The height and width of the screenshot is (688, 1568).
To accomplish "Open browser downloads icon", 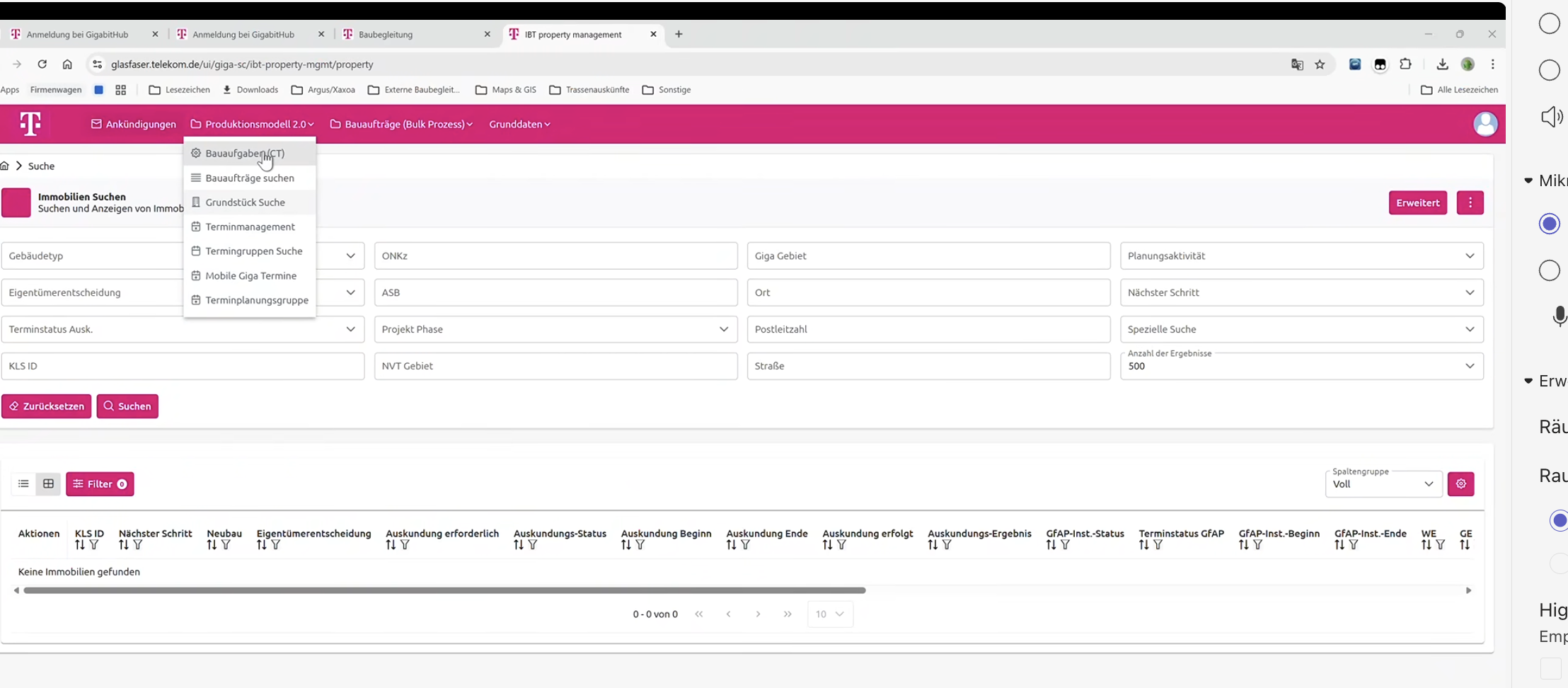I will [1442, 64].
